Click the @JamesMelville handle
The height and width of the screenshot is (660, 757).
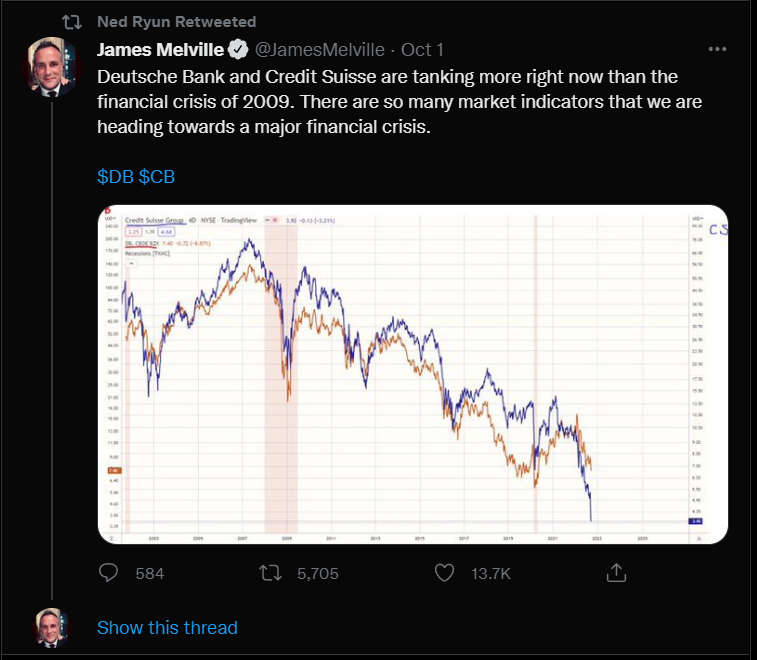pos(319,50)
